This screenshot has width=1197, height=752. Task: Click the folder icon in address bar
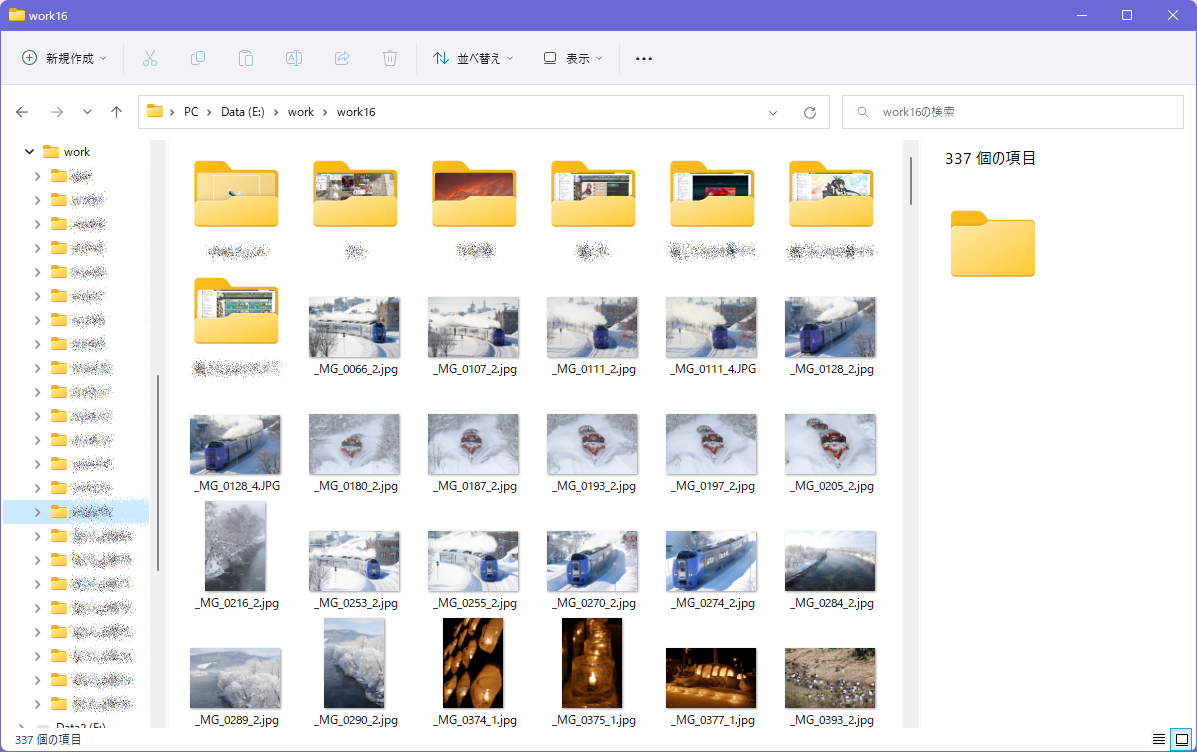155,111
